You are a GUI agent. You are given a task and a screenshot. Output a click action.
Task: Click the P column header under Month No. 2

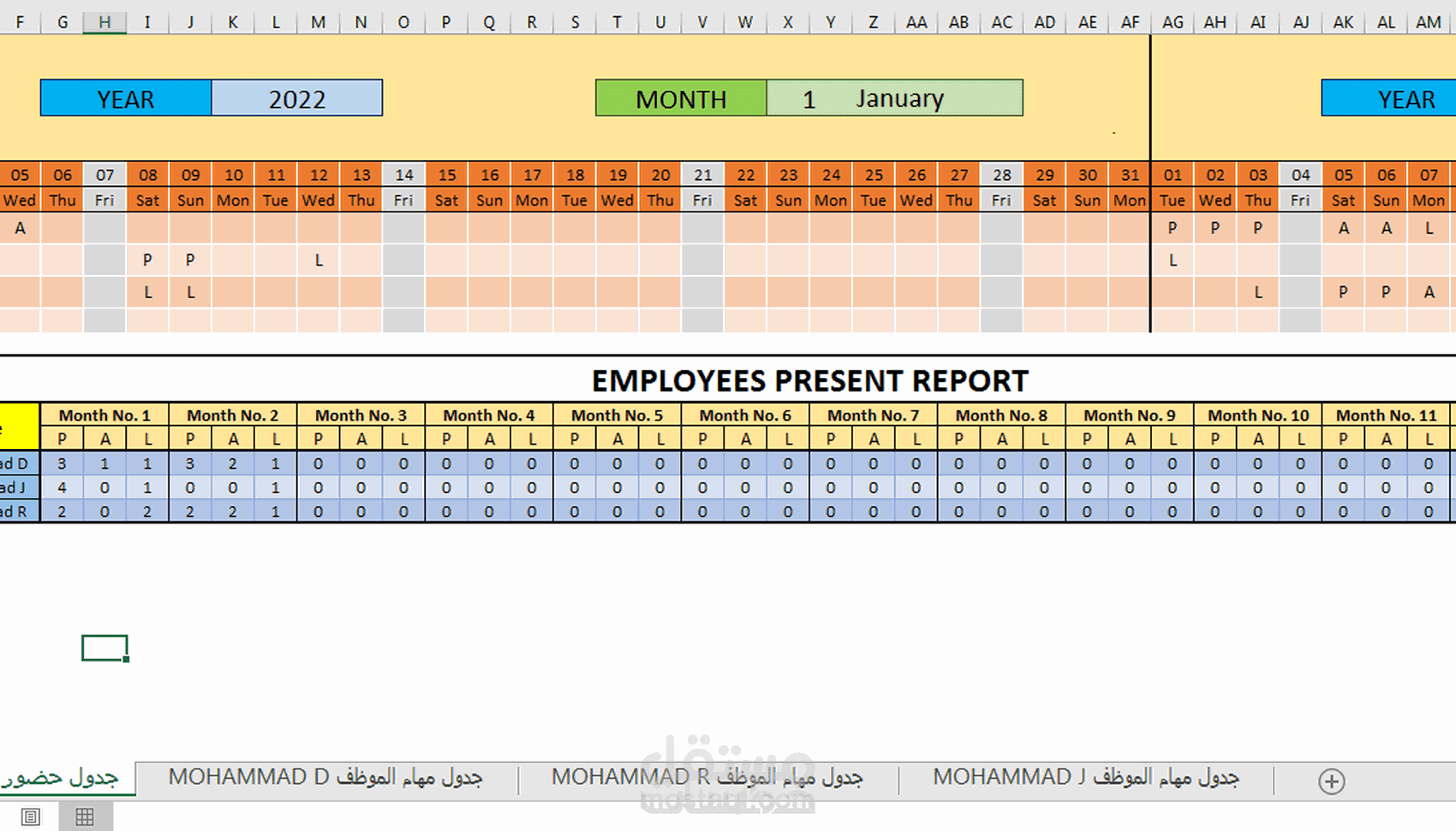(x=190, y=438)
